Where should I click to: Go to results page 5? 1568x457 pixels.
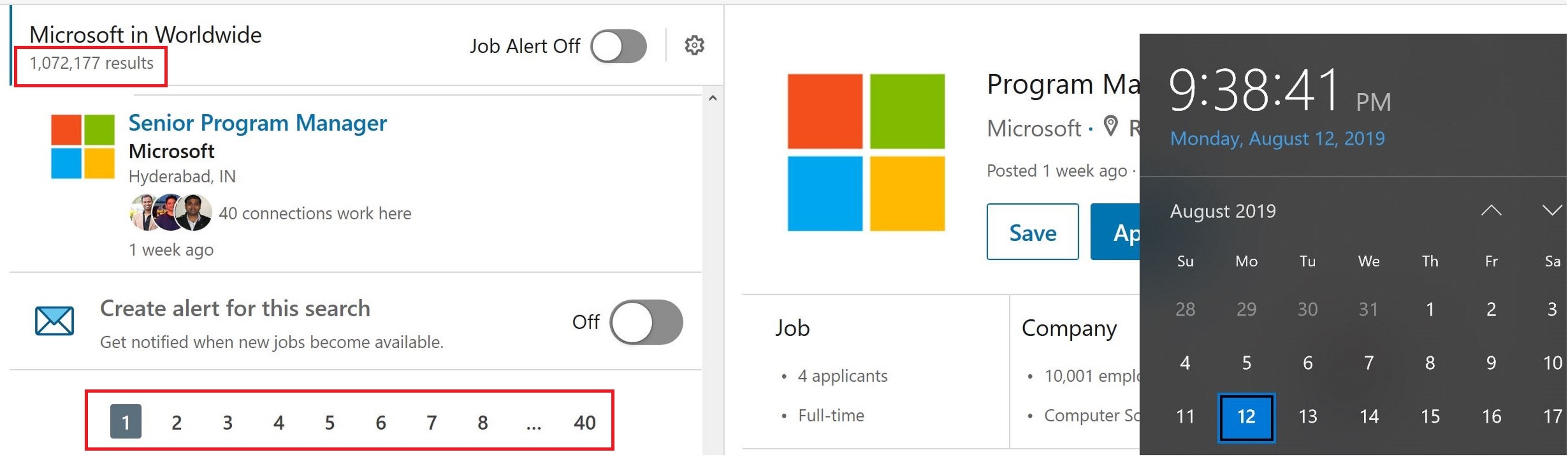coord(329,422)
